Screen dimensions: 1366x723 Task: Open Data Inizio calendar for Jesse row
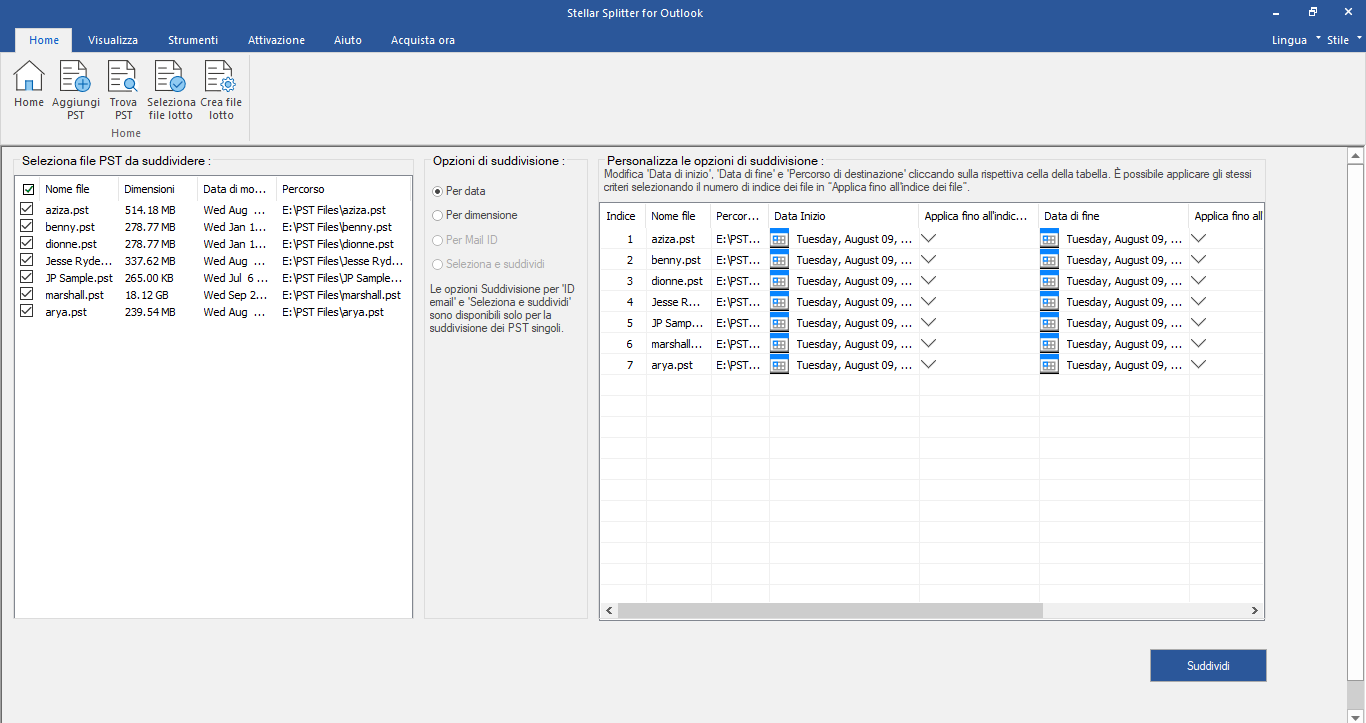(x=779, y=302)
